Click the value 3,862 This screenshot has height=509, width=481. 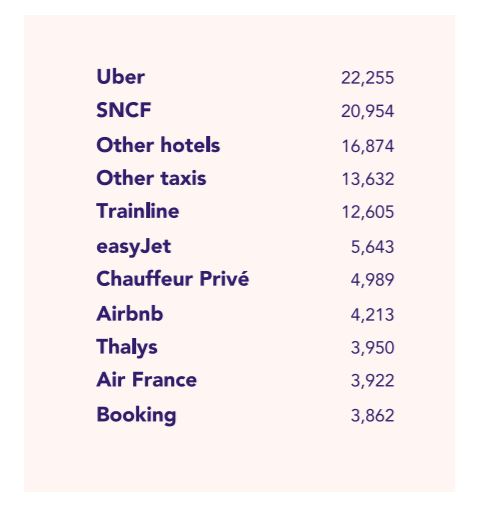point(372,416)
